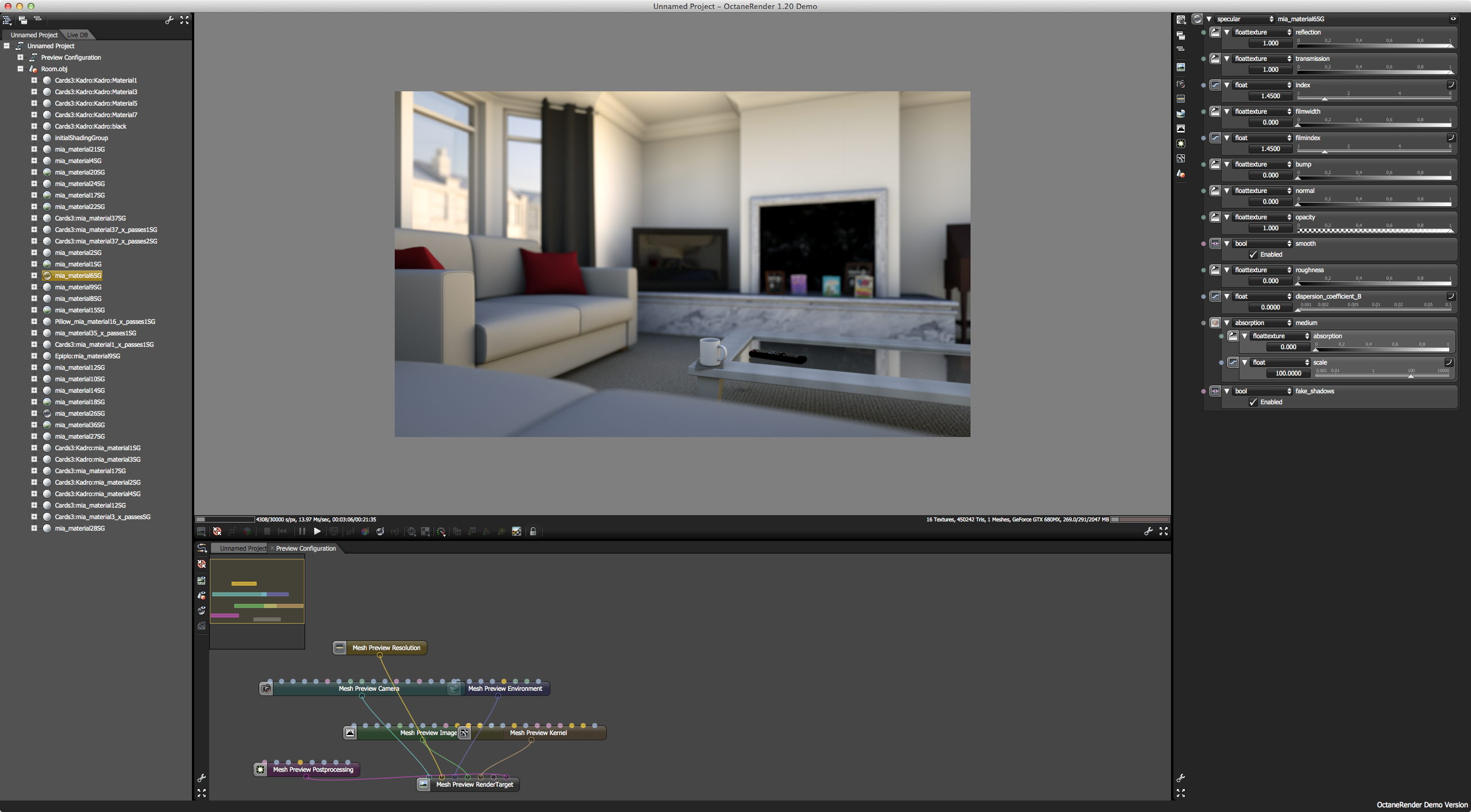Uncheck fake_shadows Enabled checkbox
This screenshot has height=812, width=1471.
point(1253,402)
